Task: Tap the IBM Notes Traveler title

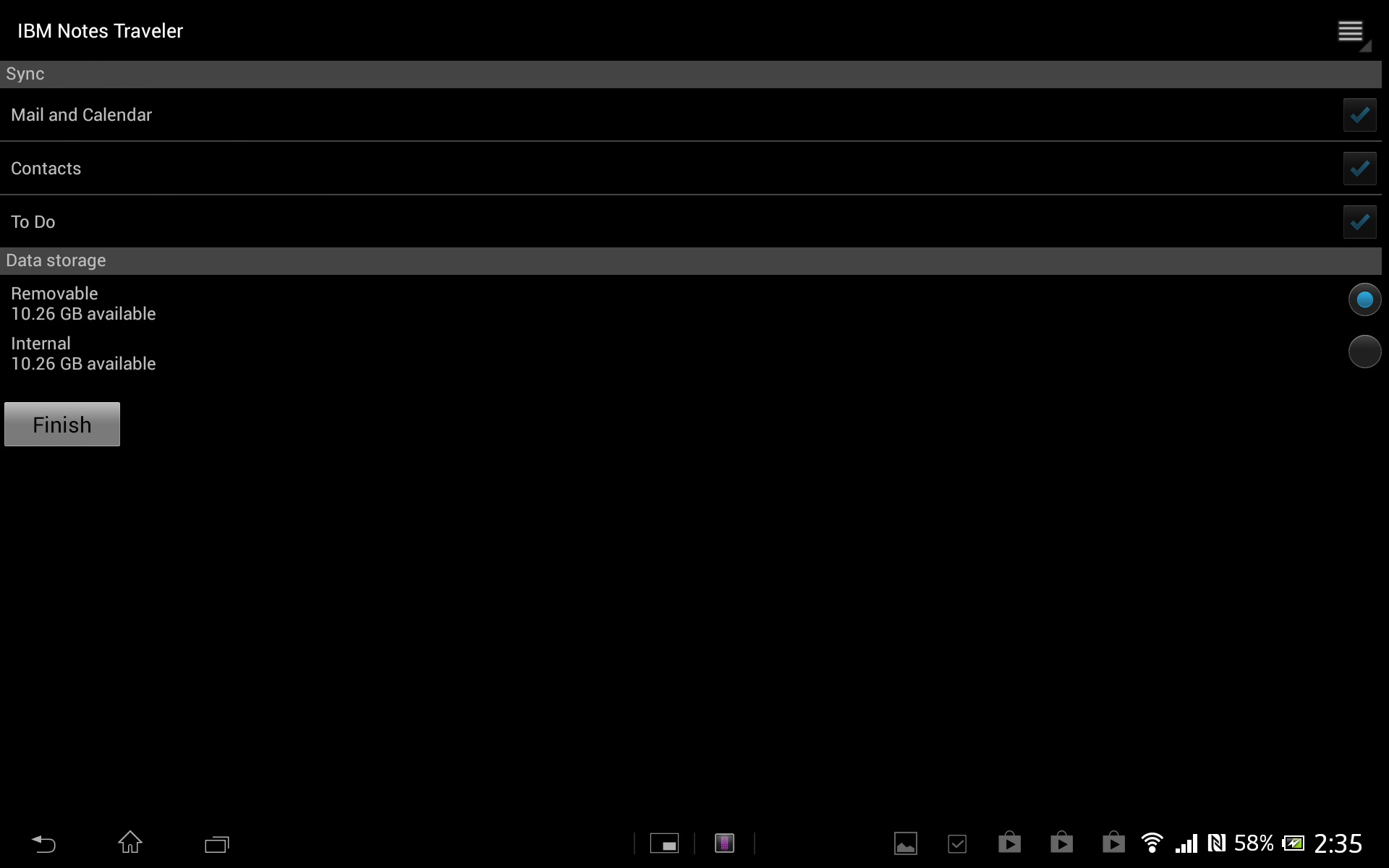Action: pyautogui.click(x=100, y=31)
